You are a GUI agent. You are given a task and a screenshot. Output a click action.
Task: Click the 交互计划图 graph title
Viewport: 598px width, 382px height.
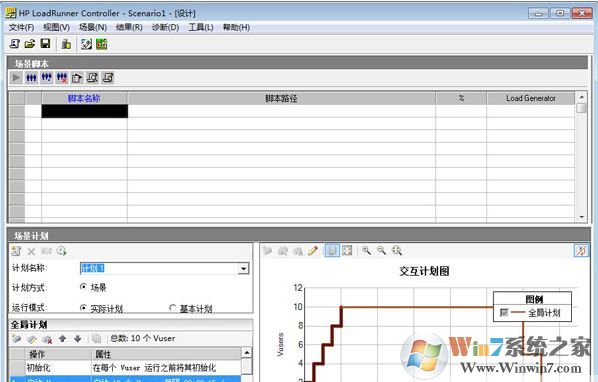coord(424,271)
